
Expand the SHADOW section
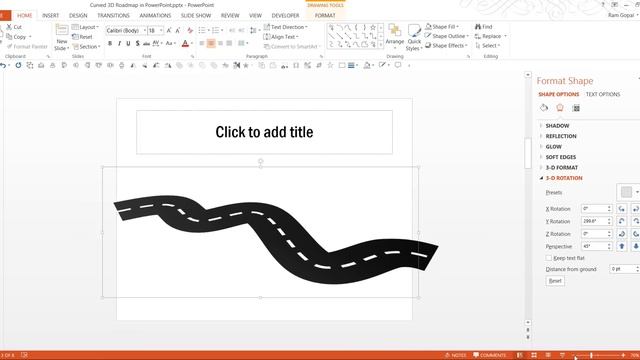tap(557, 126)
